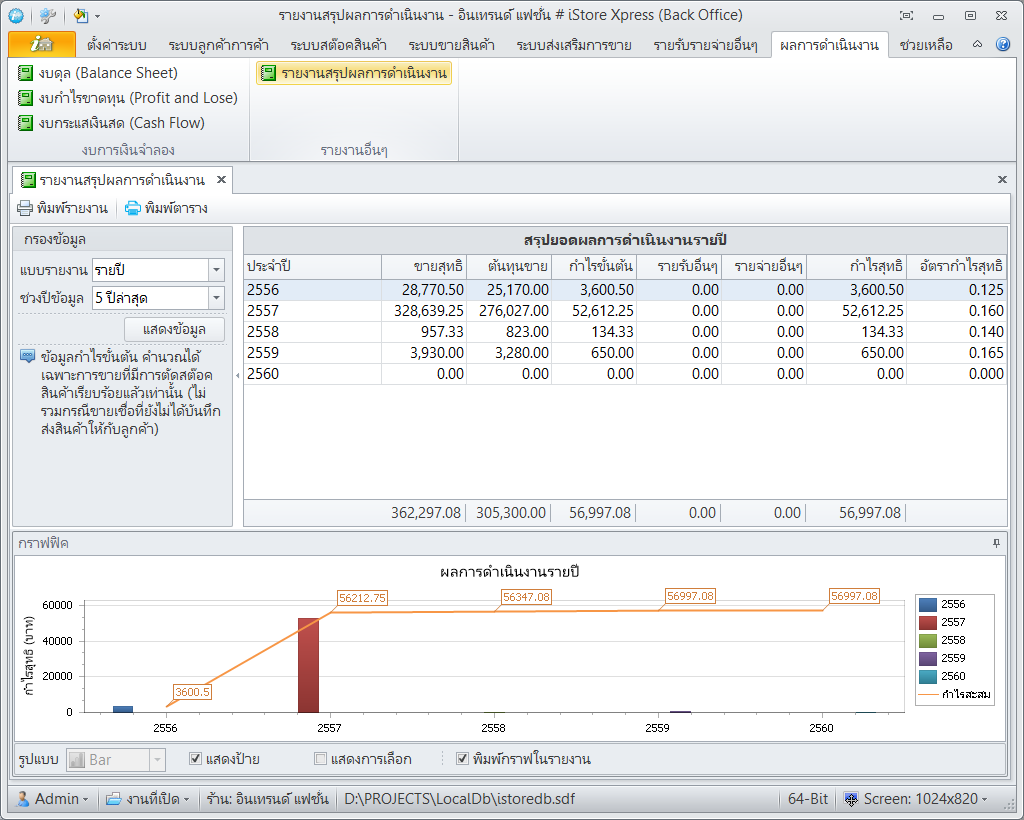Toggle the พิมพ์กราฟในรายงาน checkbox

[x=462, y=759]
